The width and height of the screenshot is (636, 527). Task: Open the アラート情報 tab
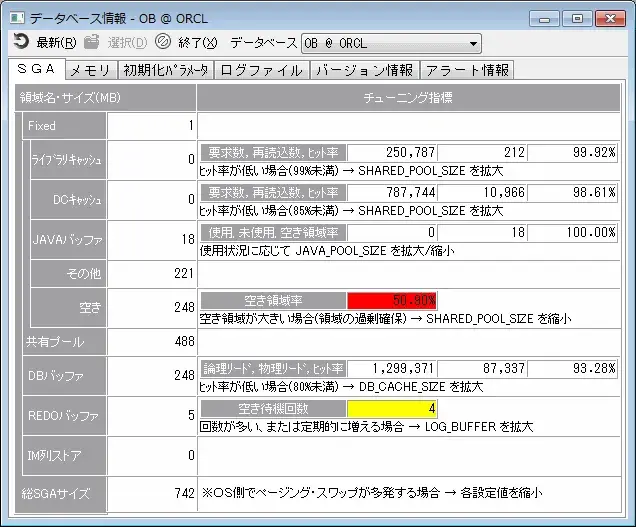tap(467, 70)
